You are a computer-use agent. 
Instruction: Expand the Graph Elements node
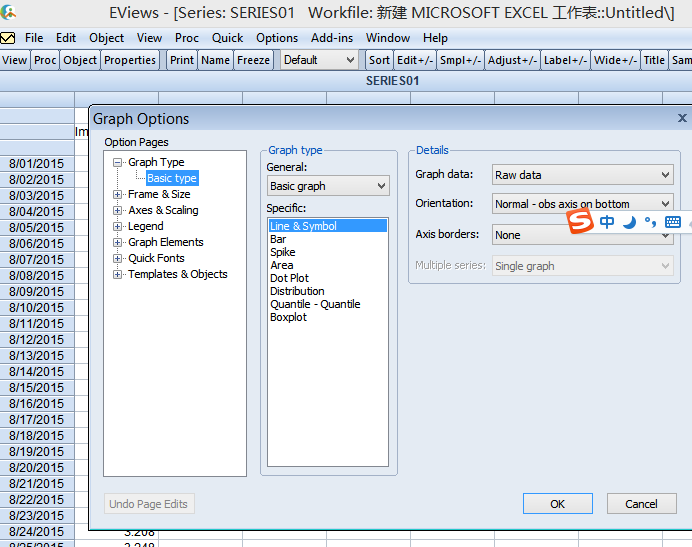click(x=117, y=242)
